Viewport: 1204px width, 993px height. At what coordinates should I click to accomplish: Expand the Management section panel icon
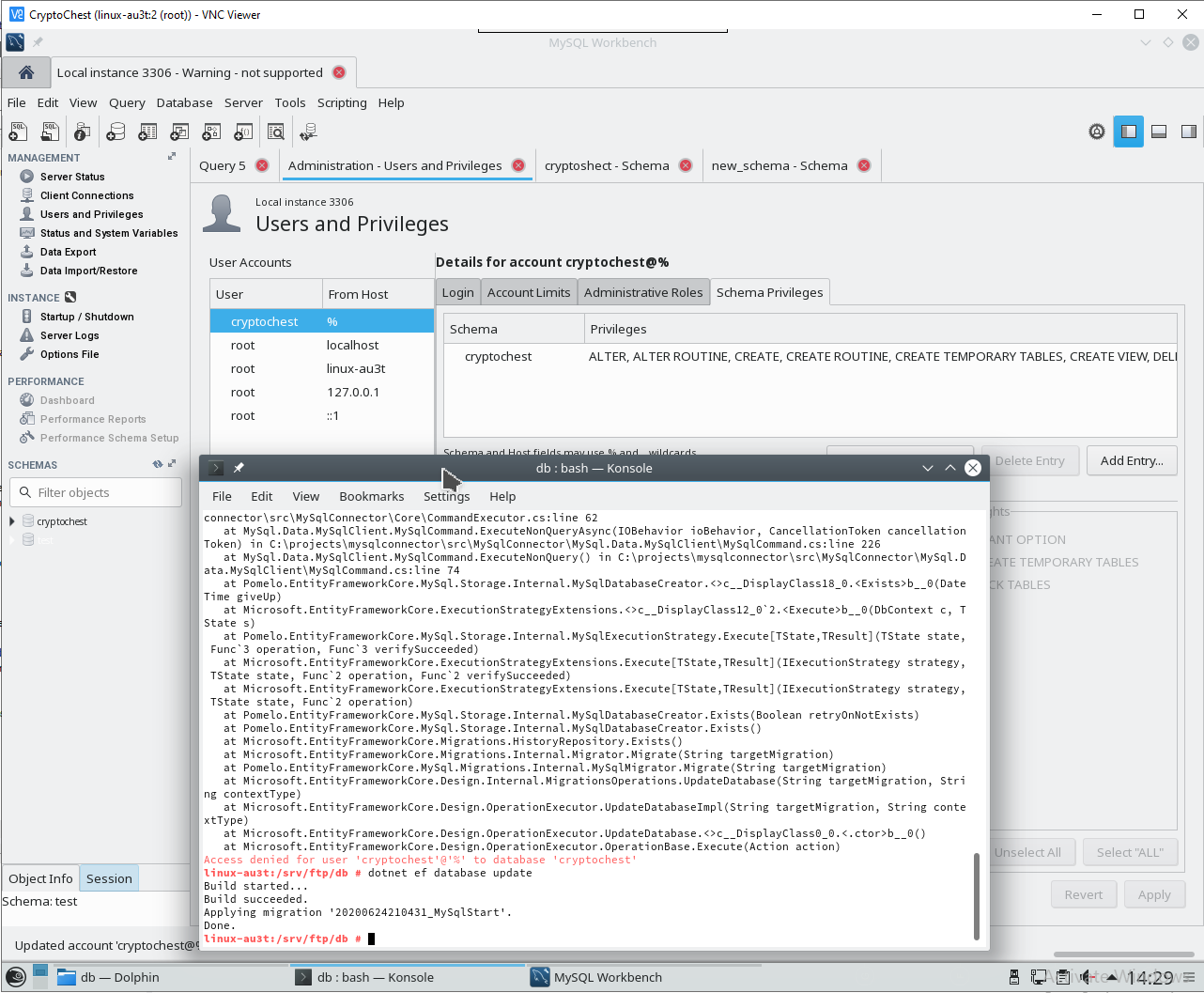(172, 157)
